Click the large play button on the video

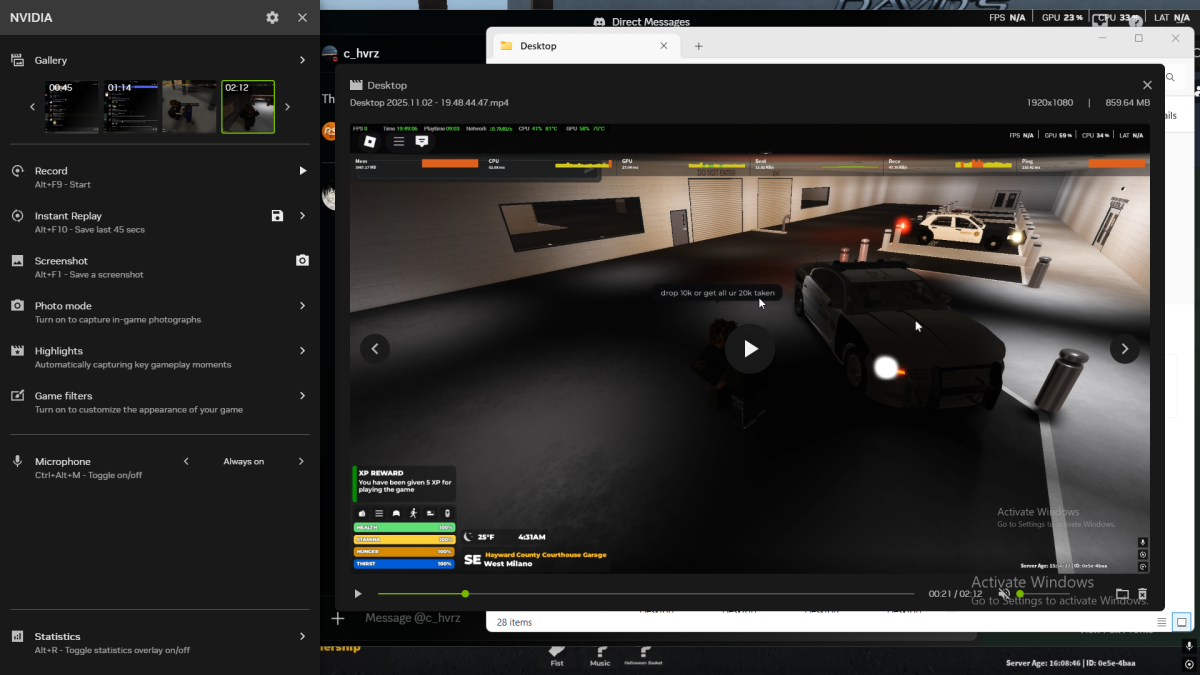click(x=750, y=349)
